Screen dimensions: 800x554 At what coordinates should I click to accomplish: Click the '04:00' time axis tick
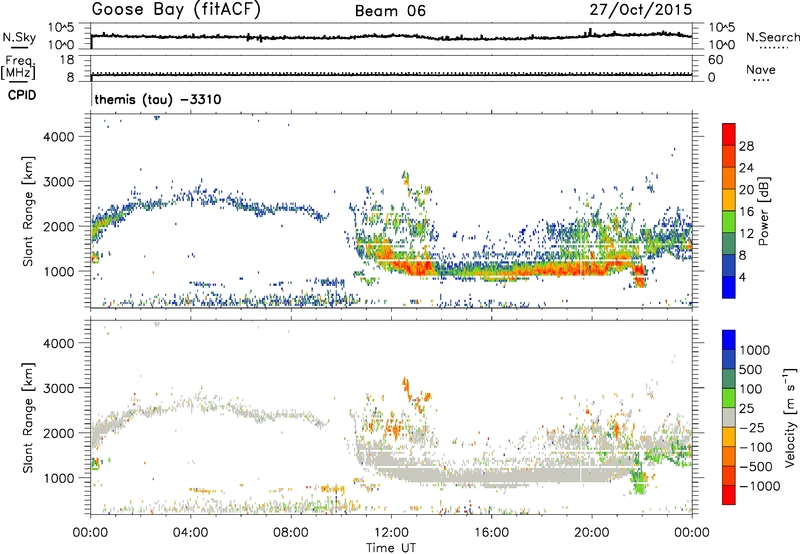[190, 533]
